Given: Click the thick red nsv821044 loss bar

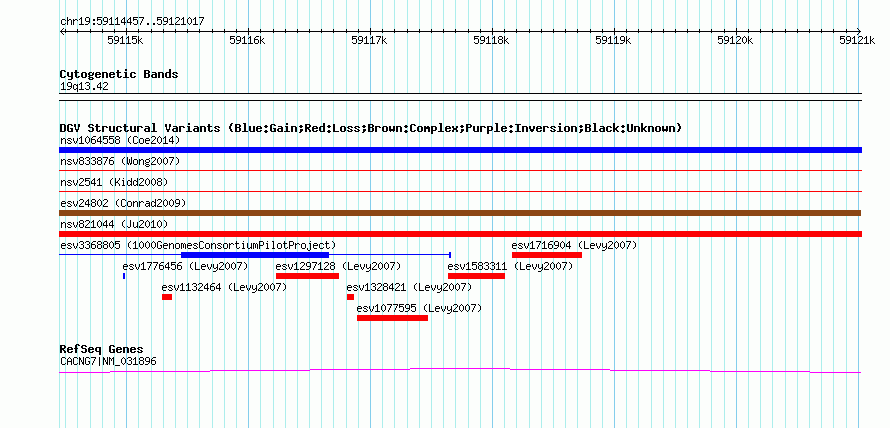Looking at the screenshot, I should tap(460, 234).
